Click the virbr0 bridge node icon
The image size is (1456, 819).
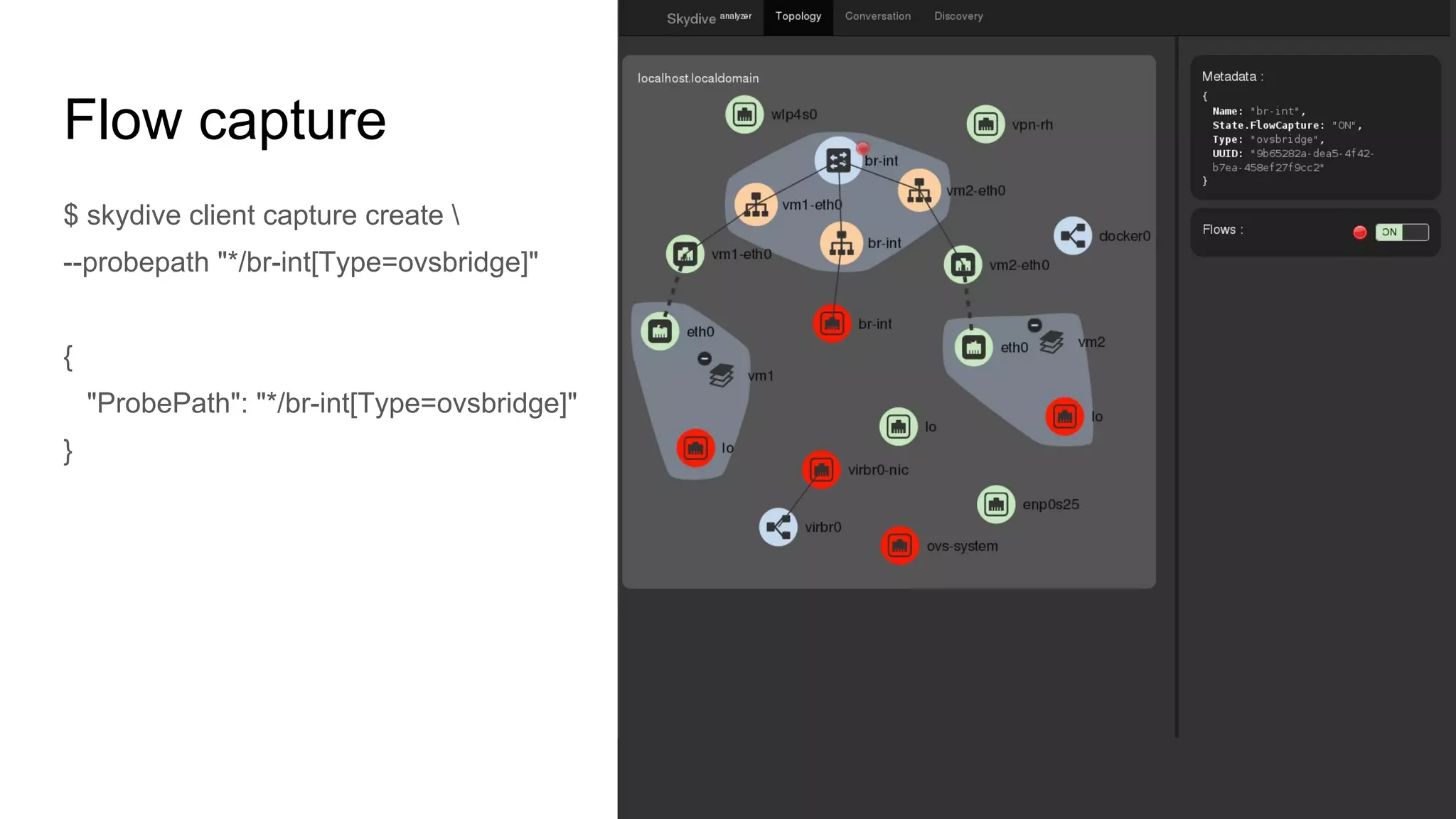[778, 527]
